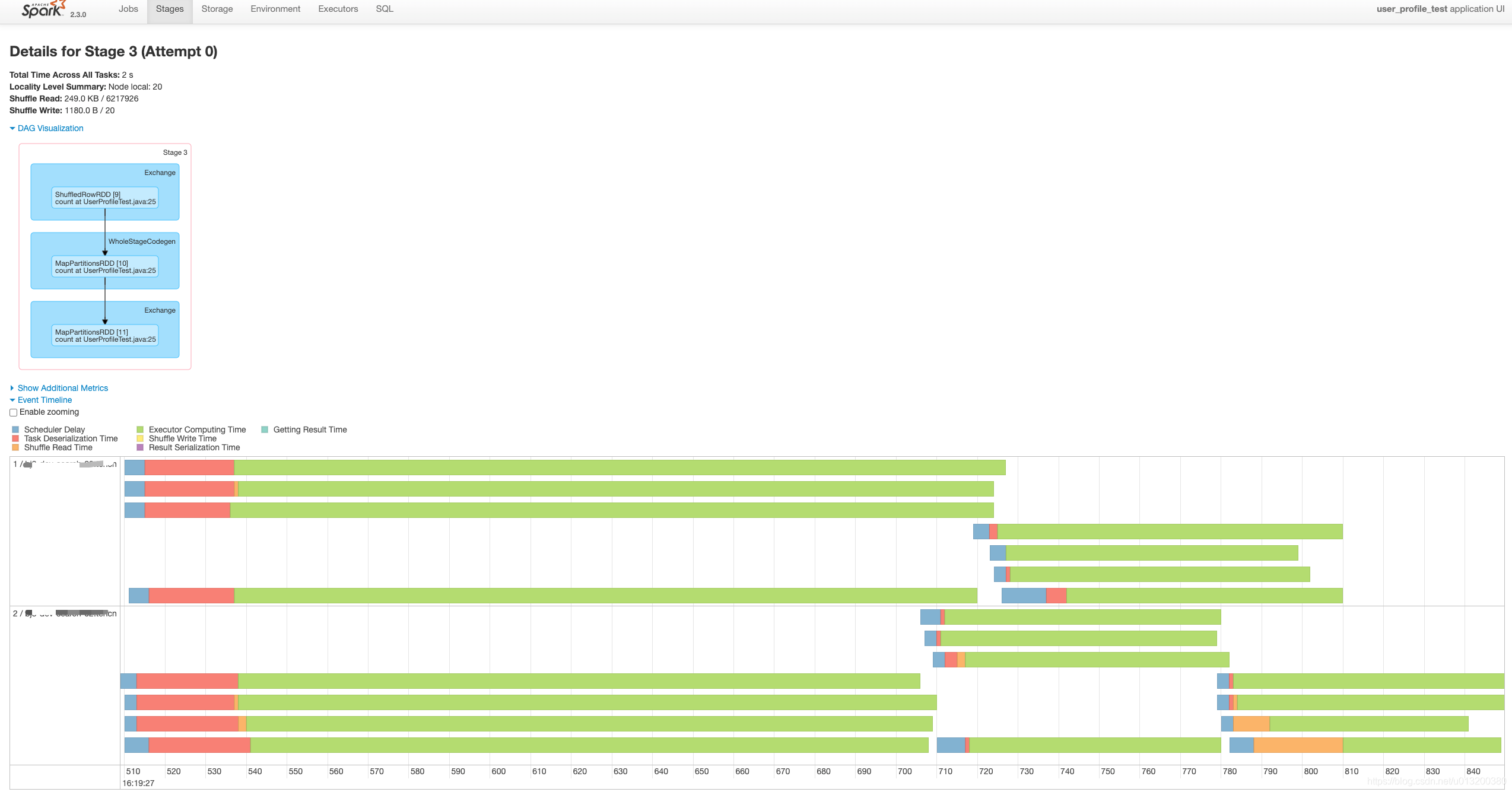Screen dimensions: 1512x792
Task: Click the Shuffle Read value 249.0 KB / 6217926
Action: (101, 98)
